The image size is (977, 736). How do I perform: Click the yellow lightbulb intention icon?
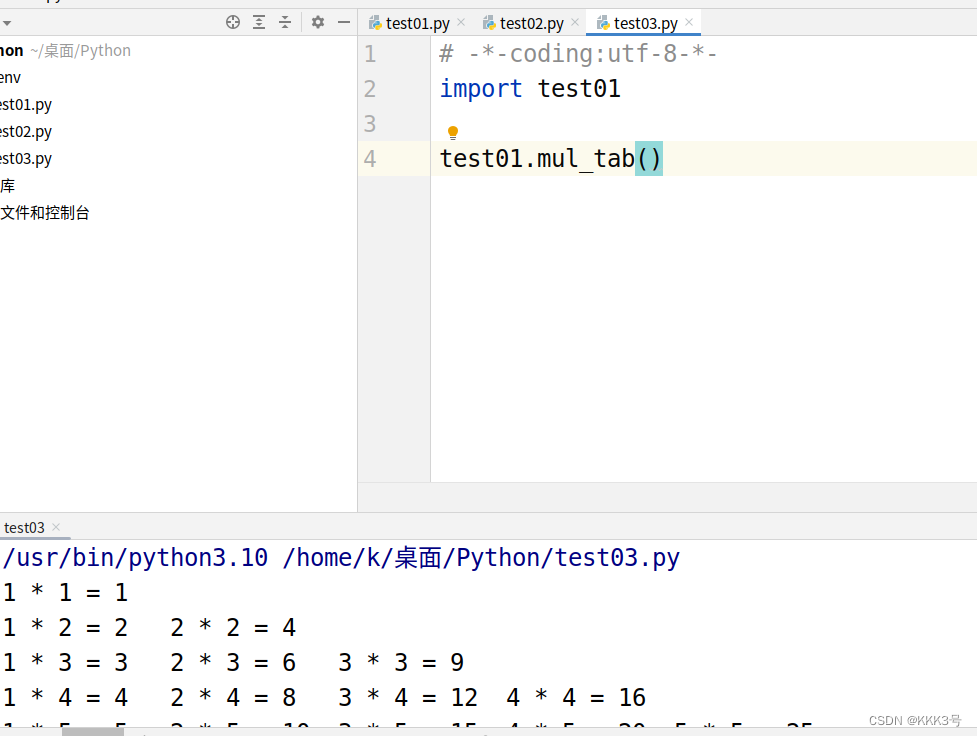pyautogui.click(x=453, y=133)
